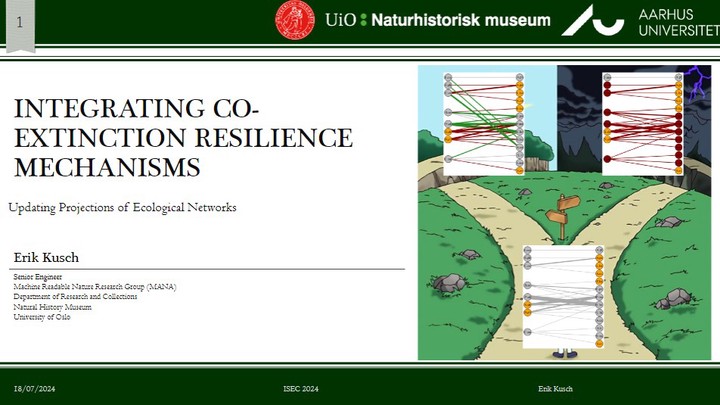Screen dimensions: 720x405
Task: Click the University of Oslo affiliation line
Action: (x=42, y=317)
